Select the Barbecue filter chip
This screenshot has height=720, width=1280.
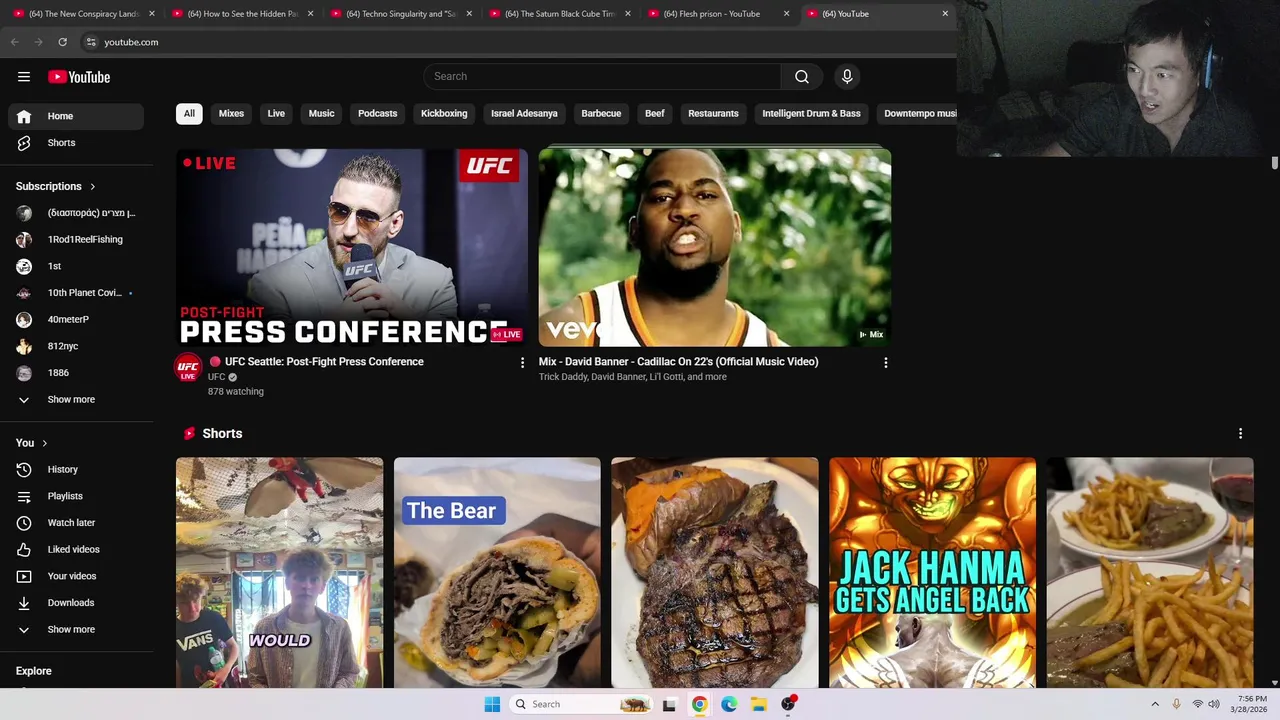coord(601,114)
